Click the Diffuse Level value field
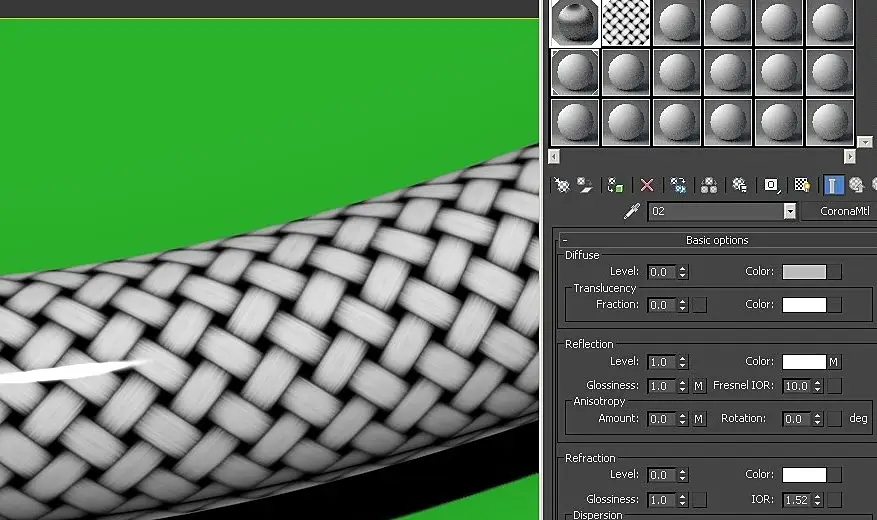 pos(662,272)
